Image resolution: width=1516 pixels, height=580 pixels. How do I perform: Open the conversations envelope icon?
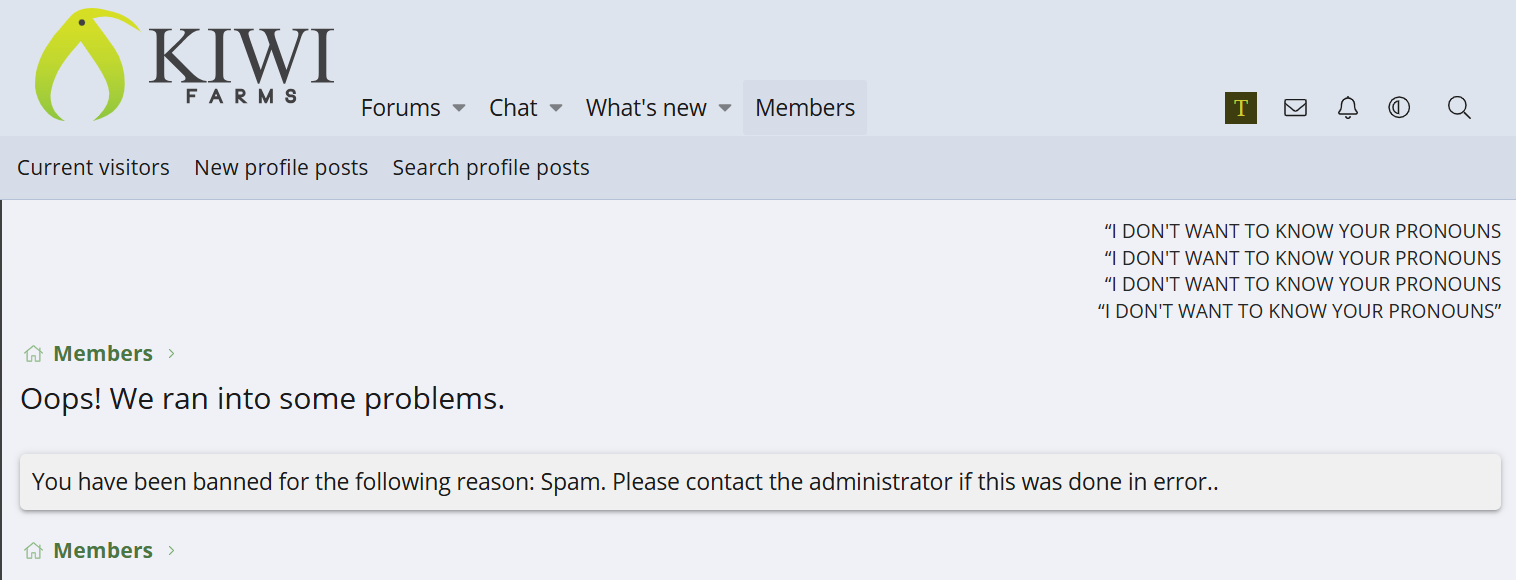pyautogui.click(x=1295, y=108)
